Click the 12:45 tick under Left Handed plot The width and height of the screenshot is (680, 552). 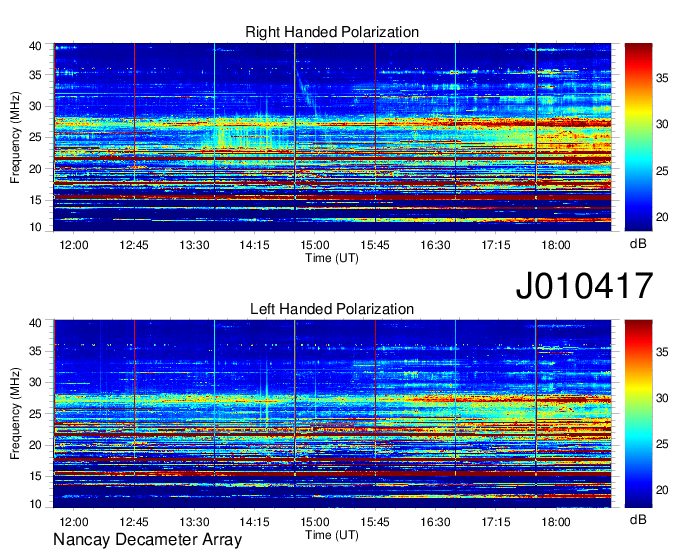pyautogui.click(x=134, y=522)
